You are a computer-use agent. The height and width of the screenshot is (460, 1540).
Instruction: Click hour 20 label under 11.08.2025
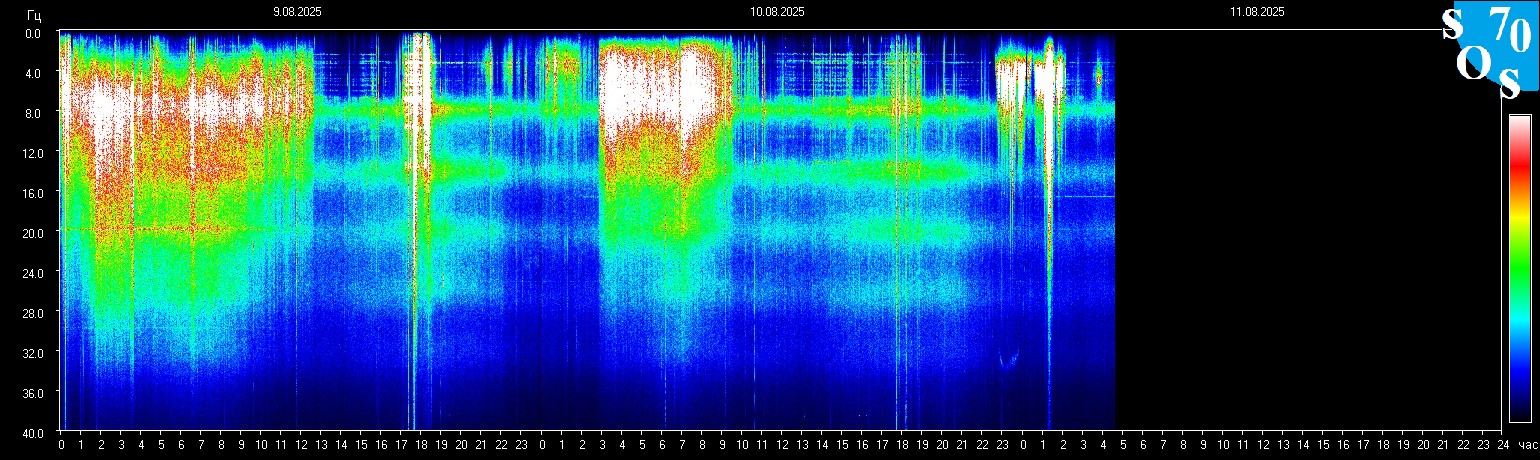tap(1423, 445)
